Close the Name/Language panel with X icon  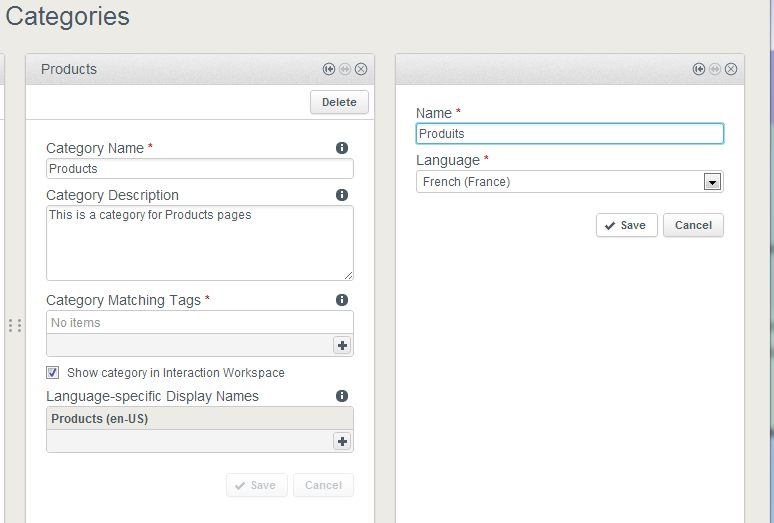(731, 69)
